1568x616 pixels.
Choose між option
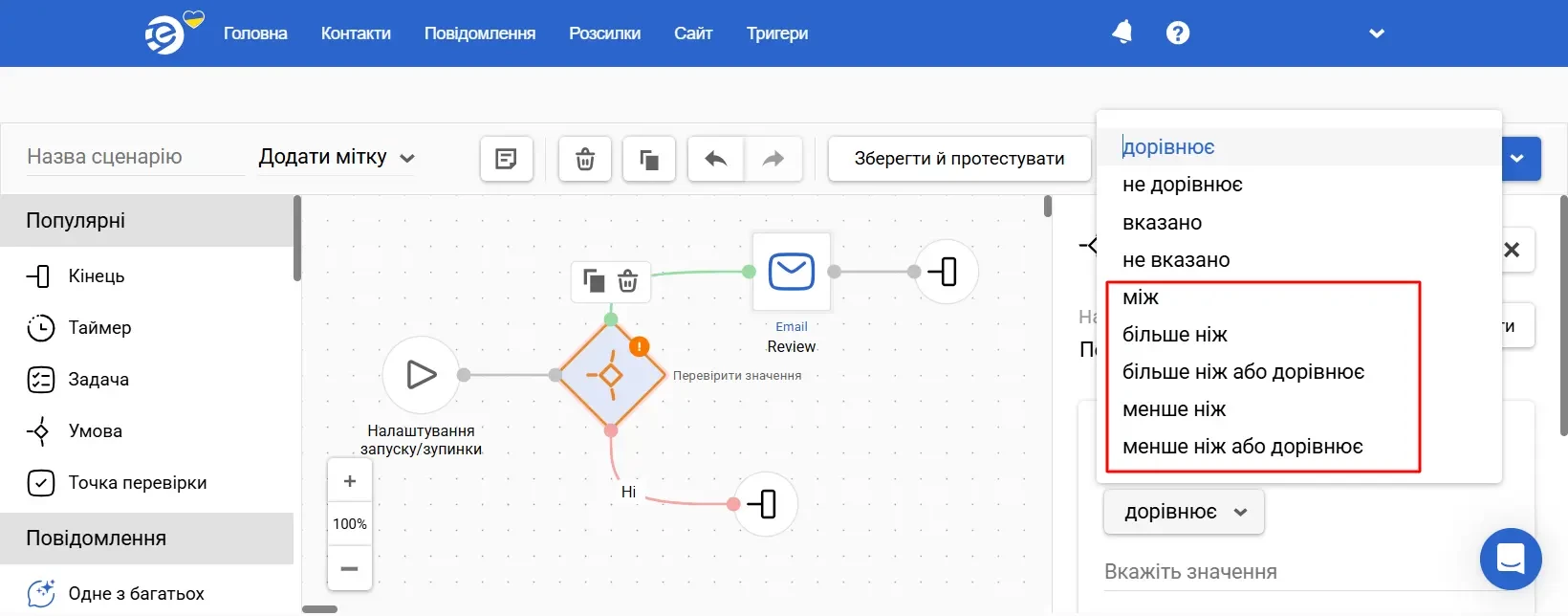pos(1299,297)
